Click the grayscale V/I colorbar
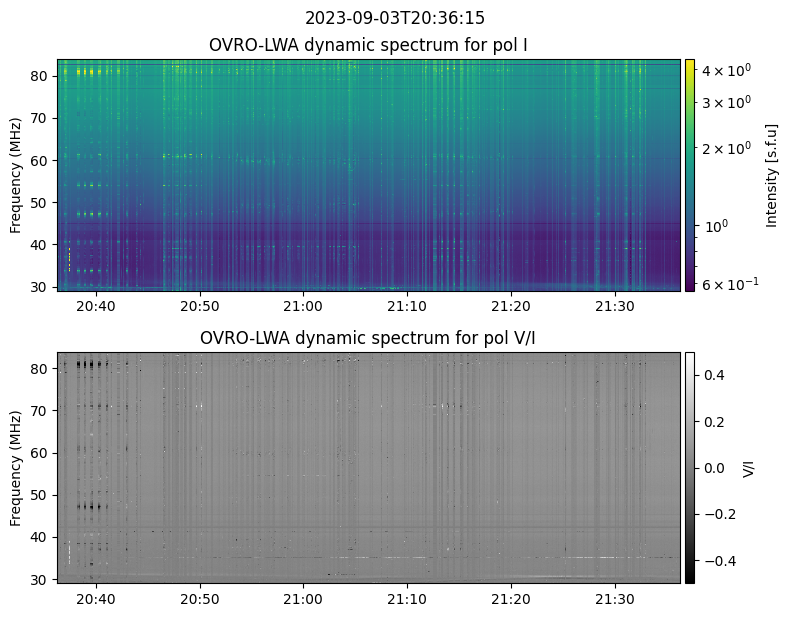The height and width of the screenshot is (617, 790). click(690, 468)
